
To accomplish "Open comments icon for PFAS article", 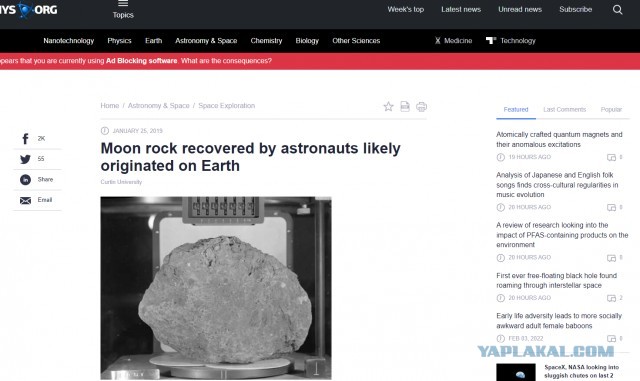I will coord(611,258).
